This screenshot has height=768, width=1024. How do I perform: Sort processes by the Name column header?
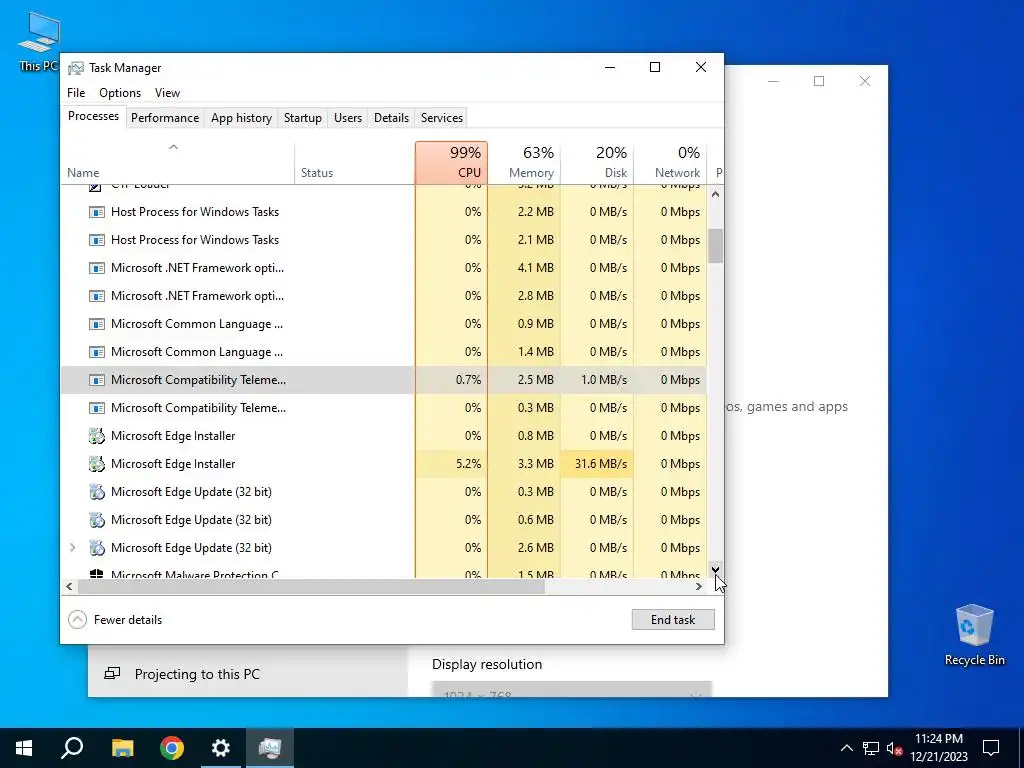pos(178,163)
